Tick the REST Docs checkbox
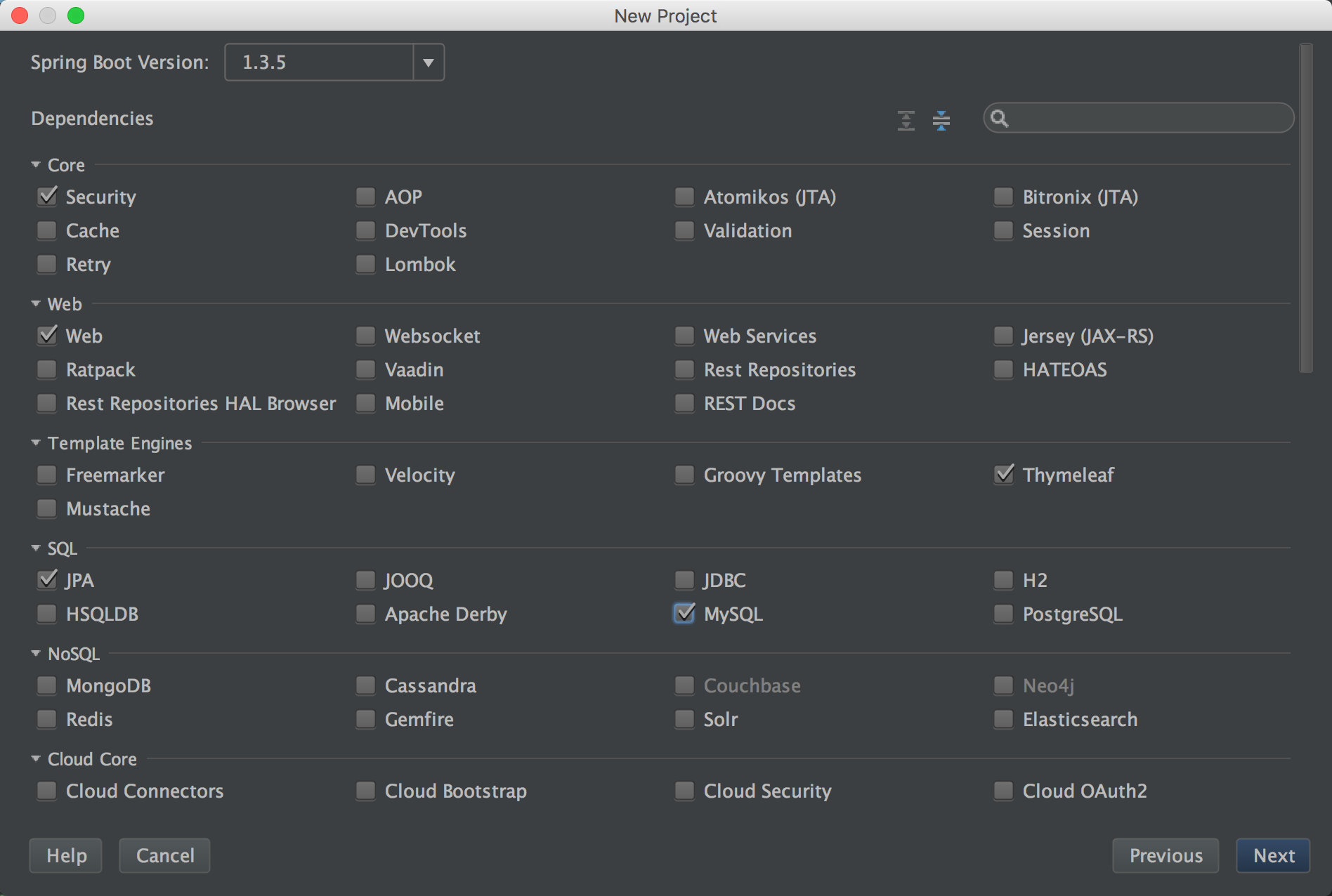The height and width of the screenshot is (896, 1332). pos(684,402)
